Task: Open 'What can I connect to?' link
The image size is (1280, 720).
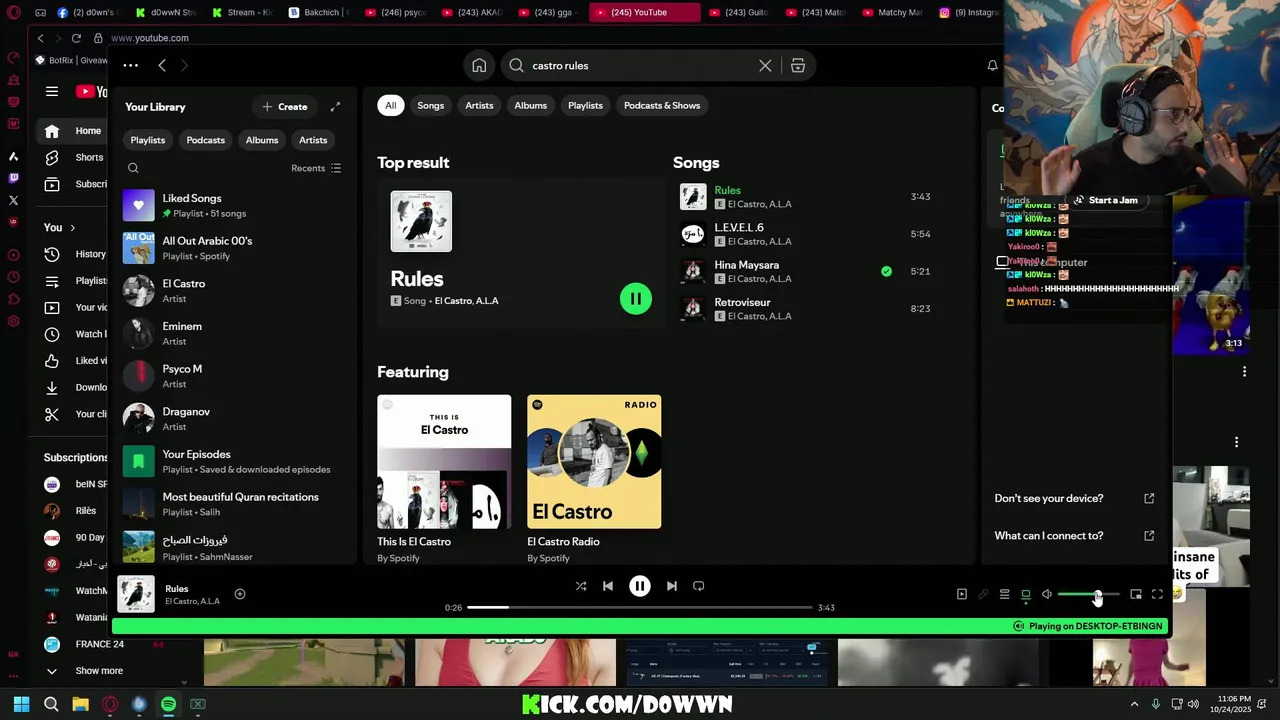Action: tap(1075, 536)
